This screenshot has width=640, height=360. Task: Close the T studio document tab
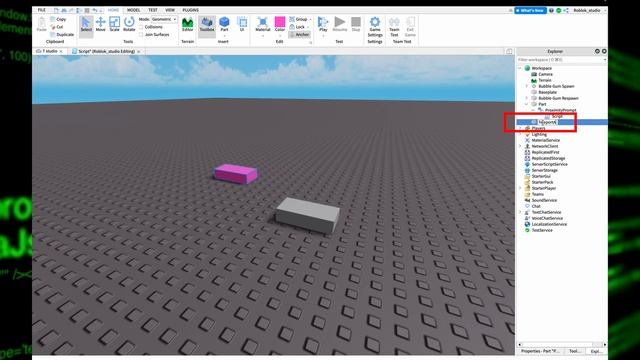pos(61,51)
